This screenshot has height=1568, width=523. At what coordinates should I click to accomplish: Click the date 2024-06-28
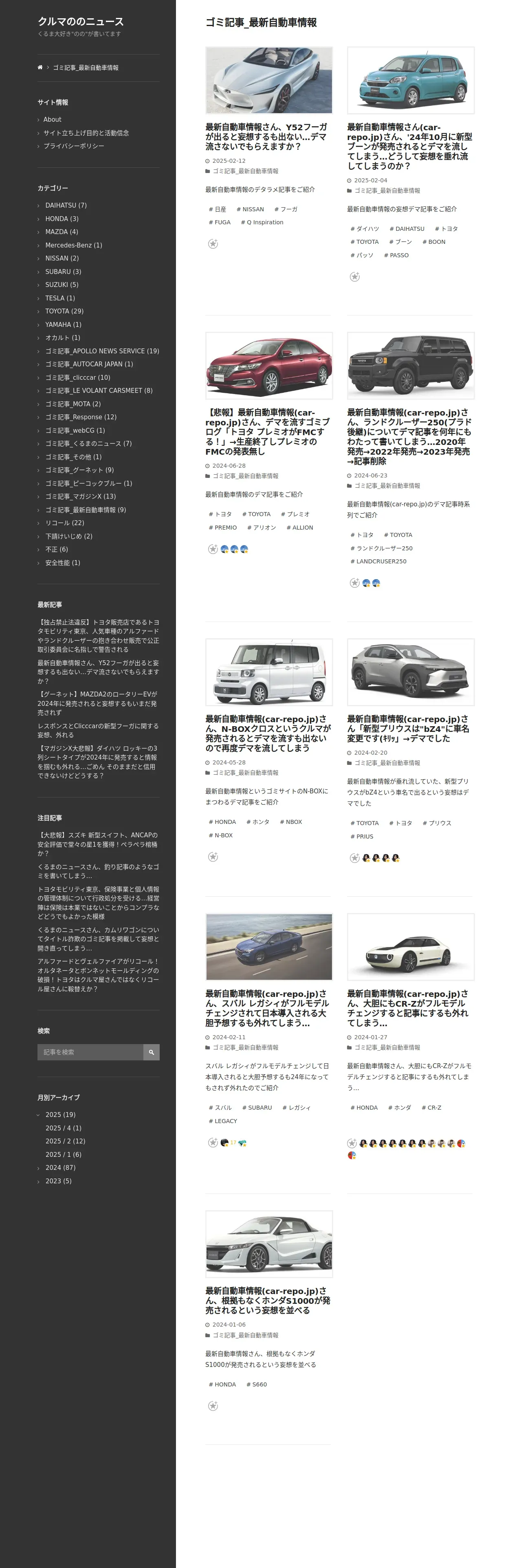tap(229, 466)
